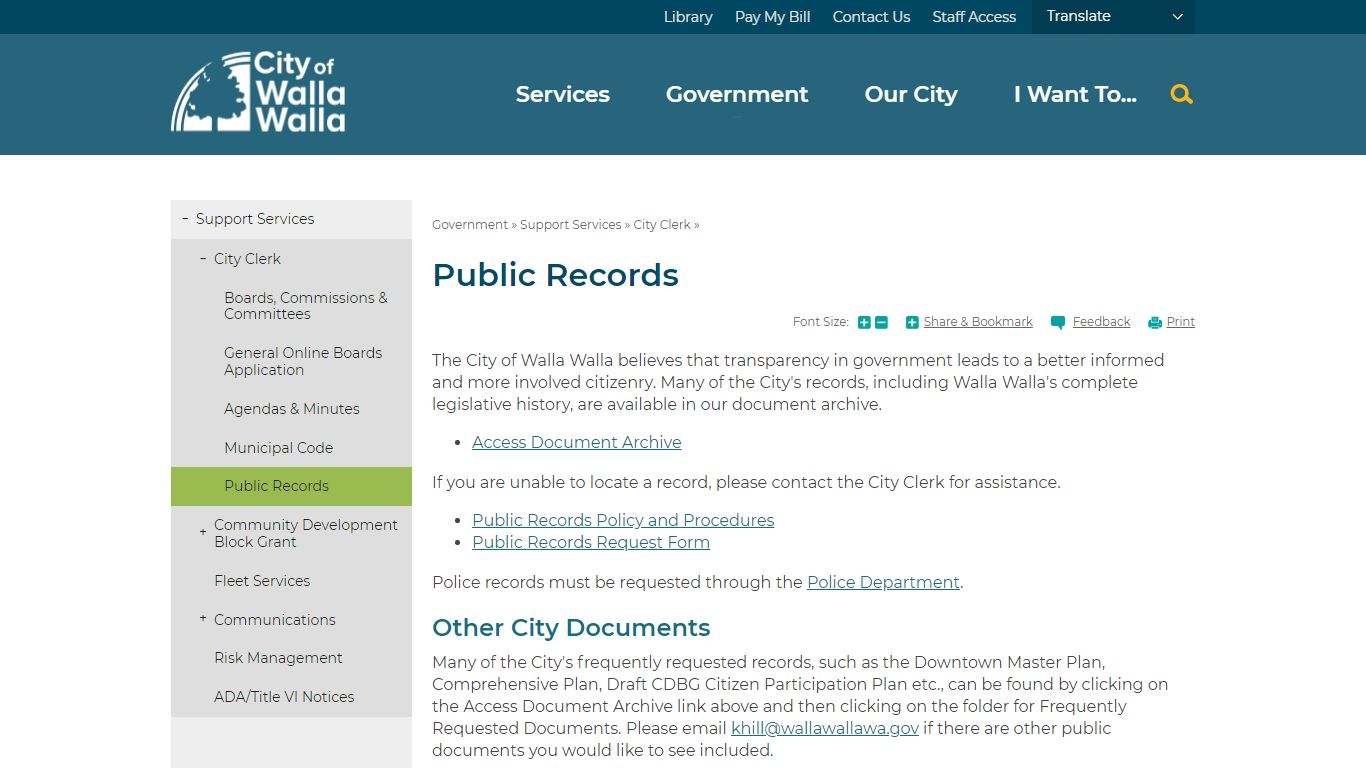Click Community Development Block Grant sidebar label
This screenshot has height=768, width=1366.
pyautogui.click(x=306, y=533)
